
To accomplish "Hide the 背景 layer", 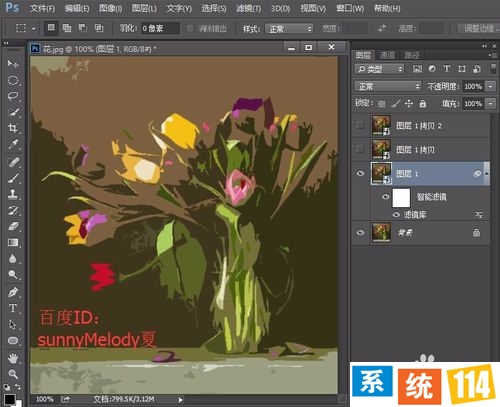I will pos(360,232).
